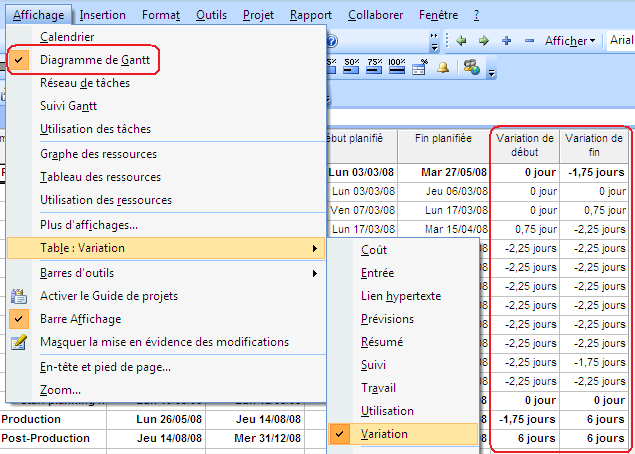
Task: Select the Post-Production task row name
Action: 47,438
